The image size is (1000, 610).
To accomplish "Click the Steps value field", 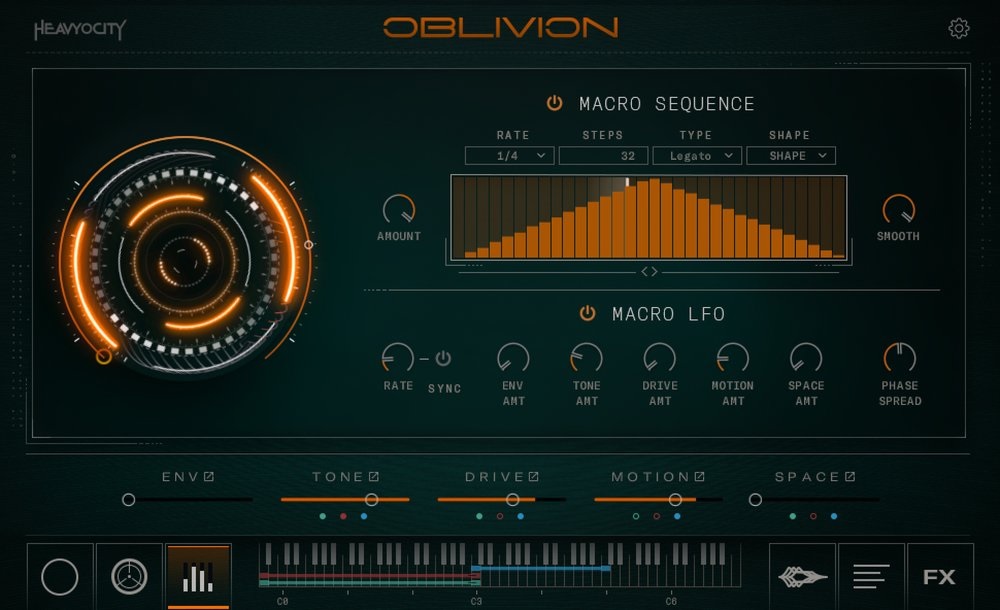I will pyautogui.click(x=603, y=155).
